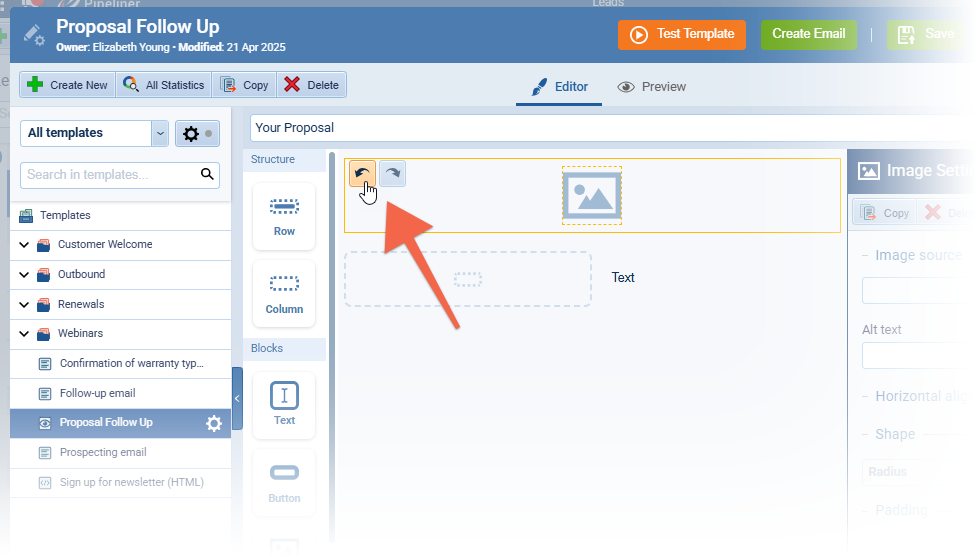Expand the Renewals folder
Screen dimensions: 977x556
click(24, 304)
